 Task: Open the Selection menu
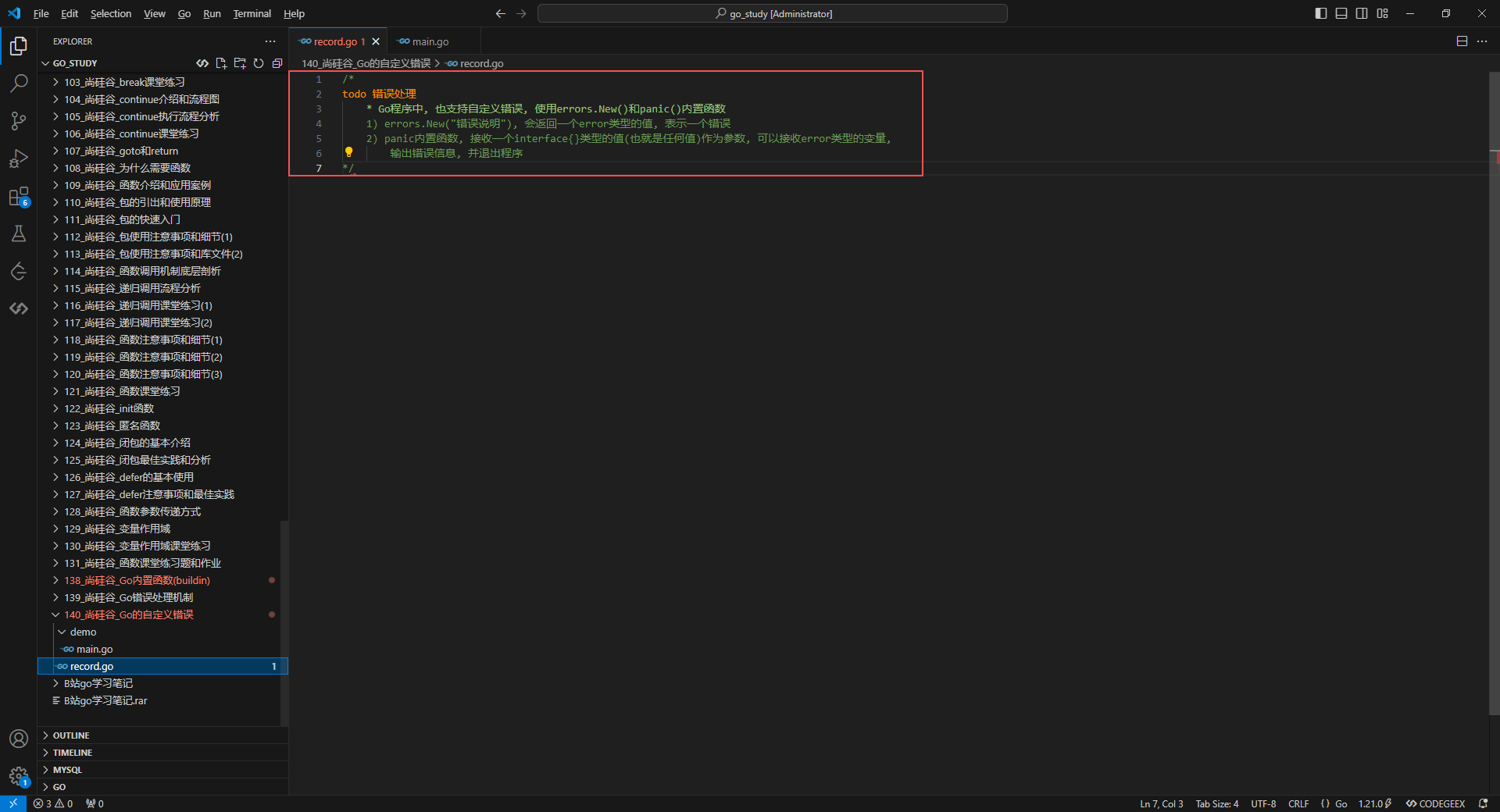click(111, 13)
